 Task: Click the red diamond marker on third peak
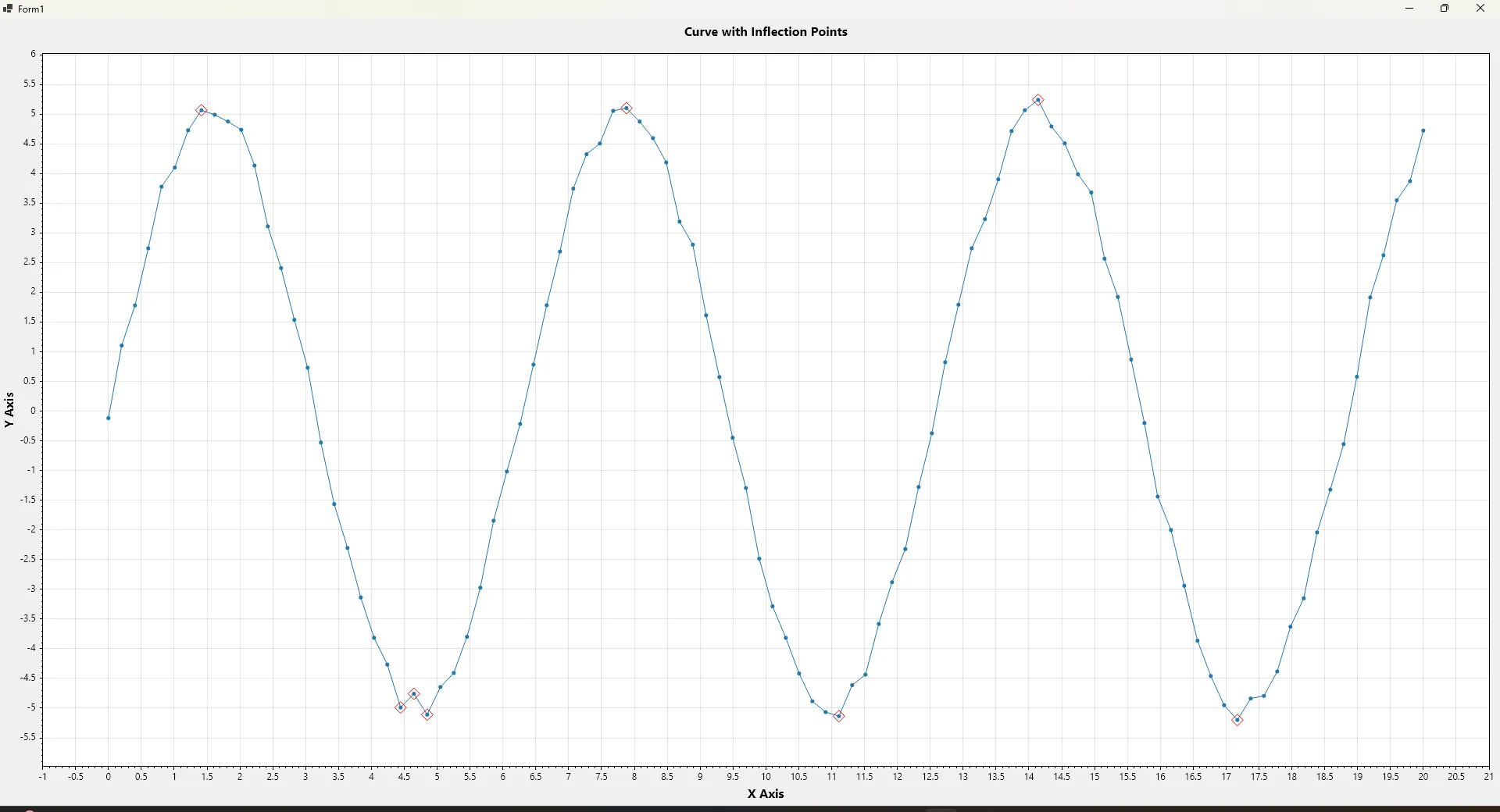[1038, 101]
